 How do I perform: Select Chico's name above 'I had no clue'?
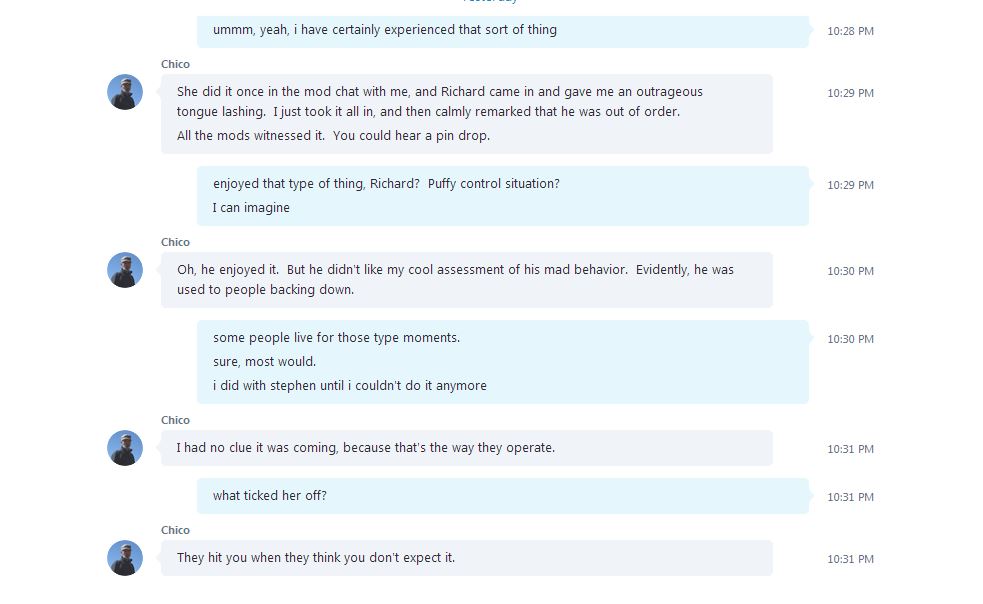[175, 420]
